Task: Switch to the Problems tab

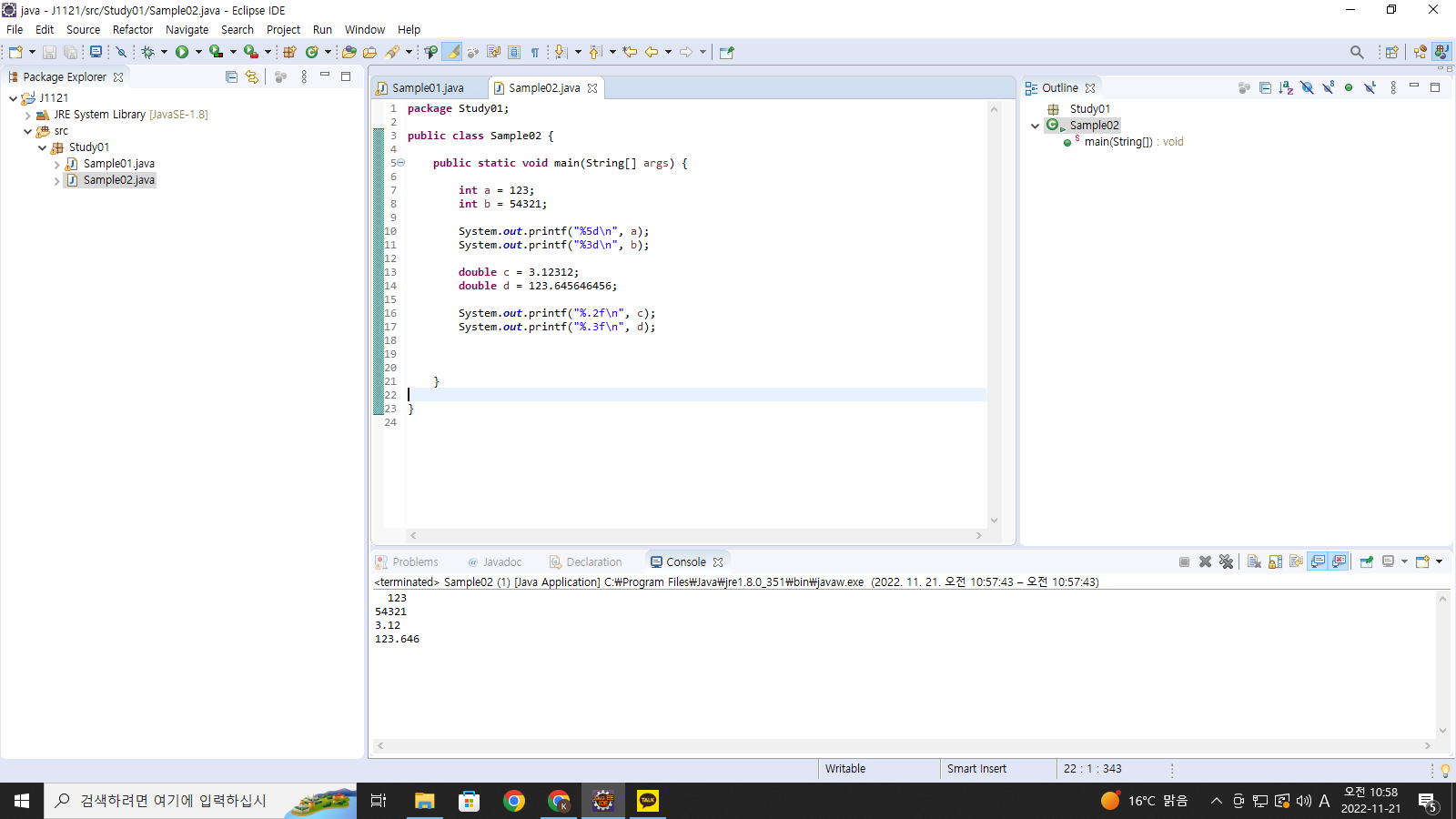Action: point(408,562)
